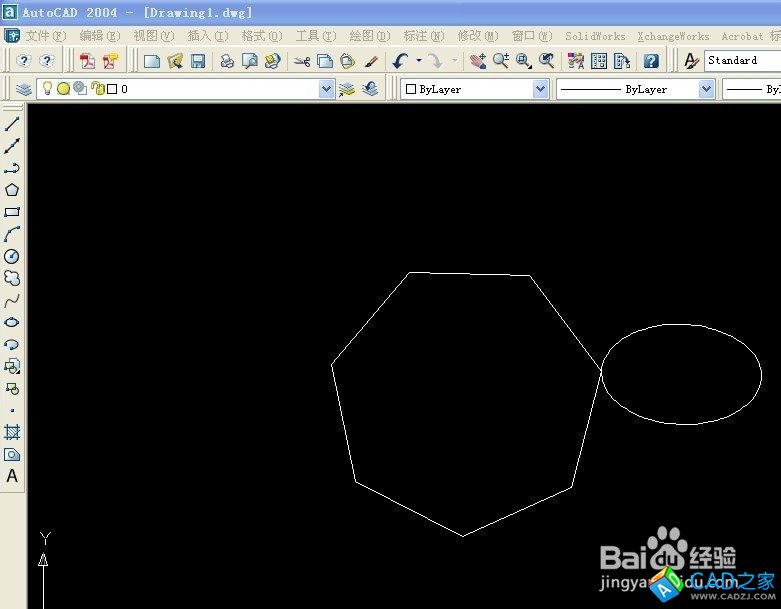Activate the Circle tool
The image size is (781, 609).
pos(13,256)
